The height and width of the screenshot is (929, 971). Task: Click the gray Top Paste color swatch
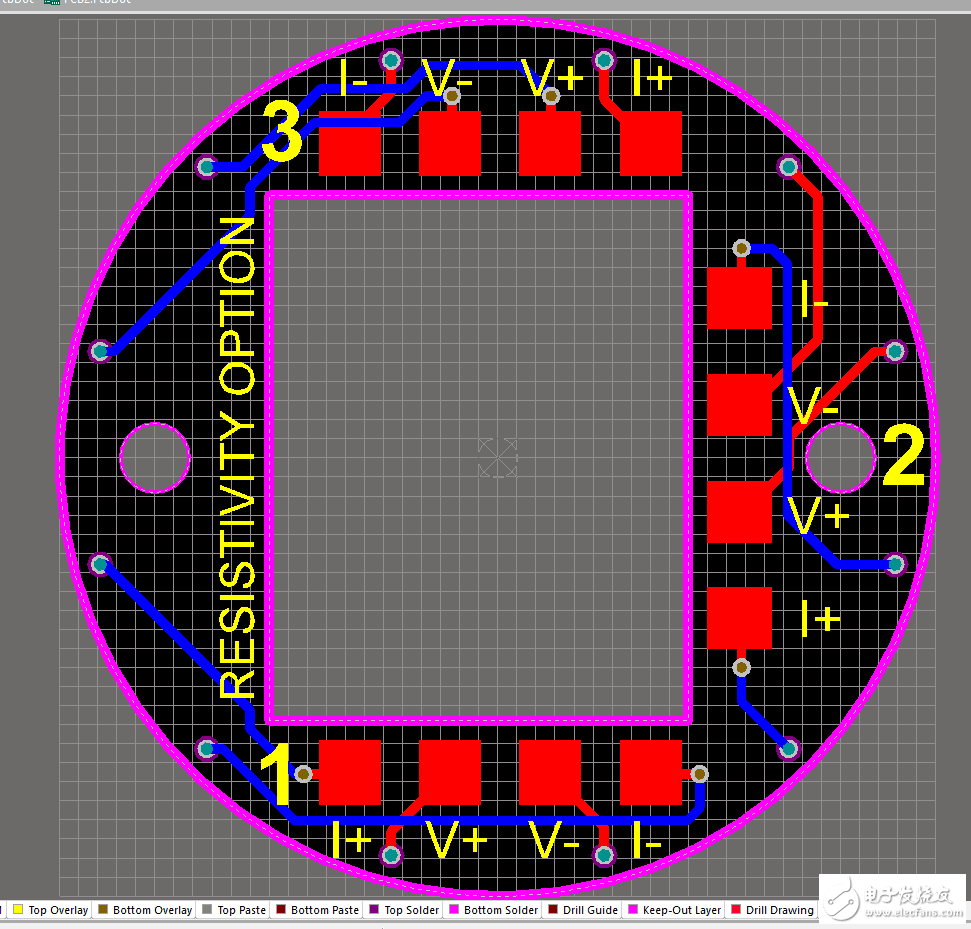[207, 909]
